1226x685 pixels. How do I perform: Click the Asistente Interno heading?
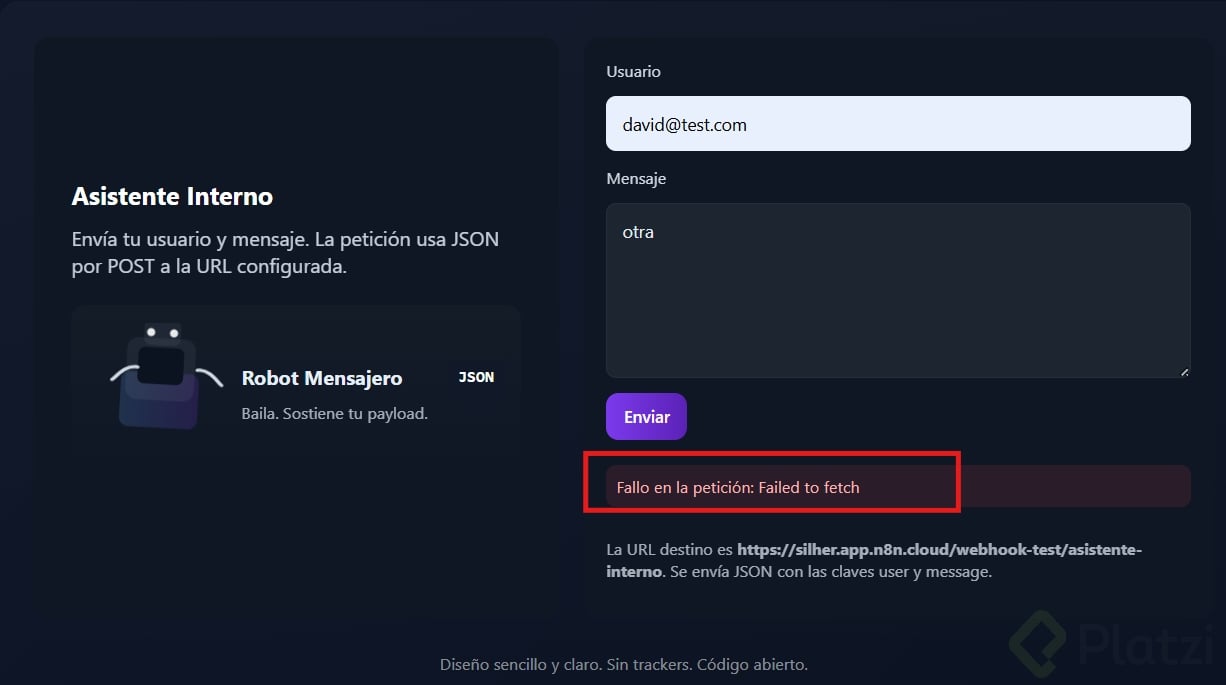pyautogui.click(x=172, y=196)
